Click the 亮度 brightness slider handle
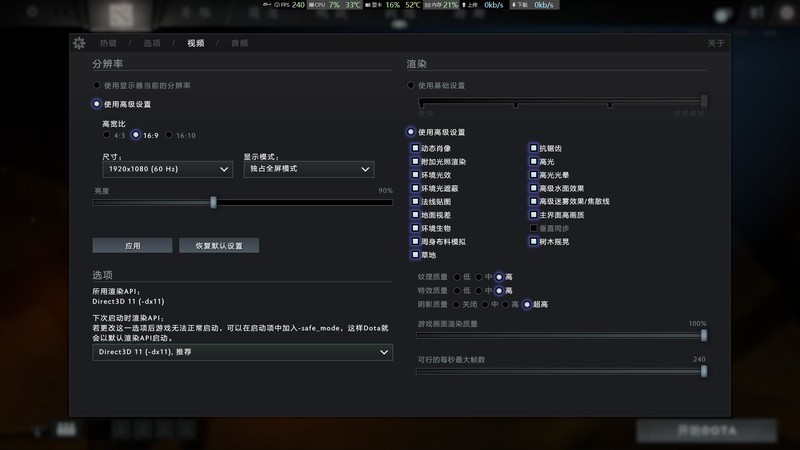This screenshot has width=800, height=450. click(x=213, y=203)
